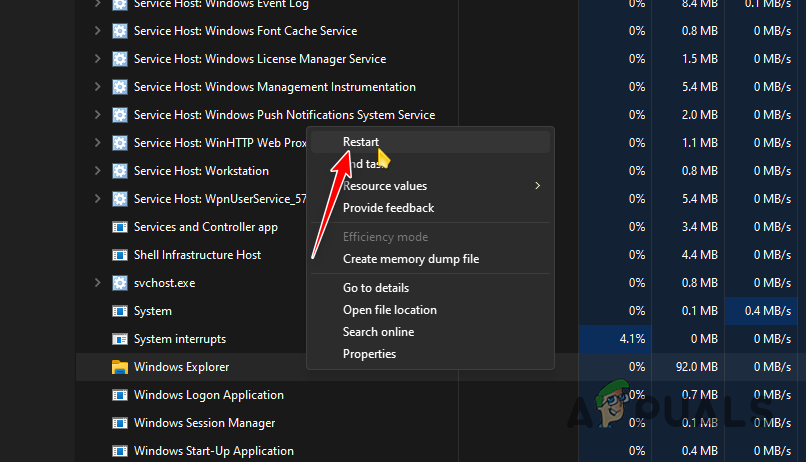Screen dimensions: 806x462
Task: Click the Service Host: Workstation gear icon
Action: pyautogui.click(x=120, y=171)
